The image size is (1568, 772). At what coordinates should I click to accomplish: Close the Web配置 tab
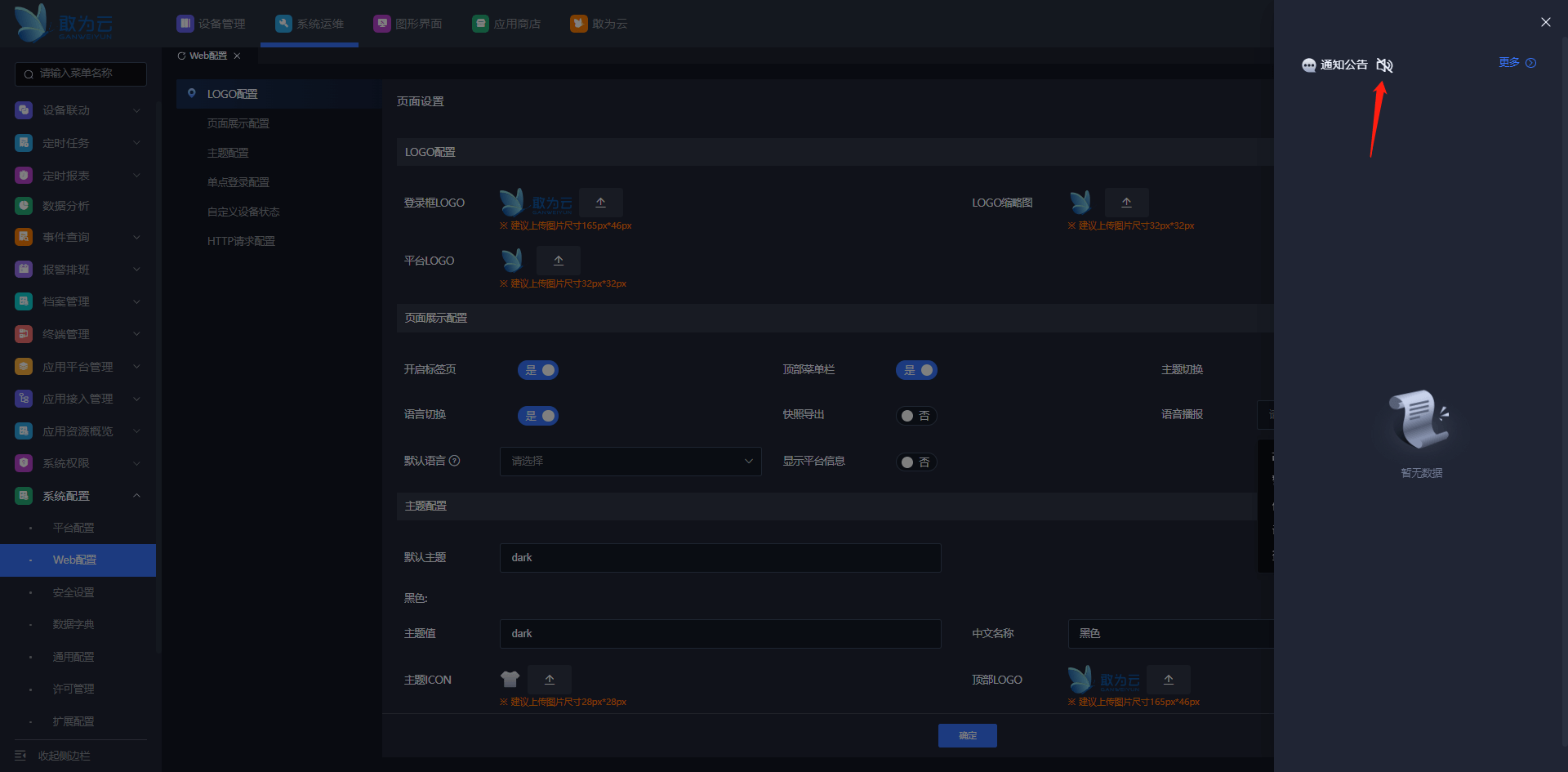click(237, 56)
